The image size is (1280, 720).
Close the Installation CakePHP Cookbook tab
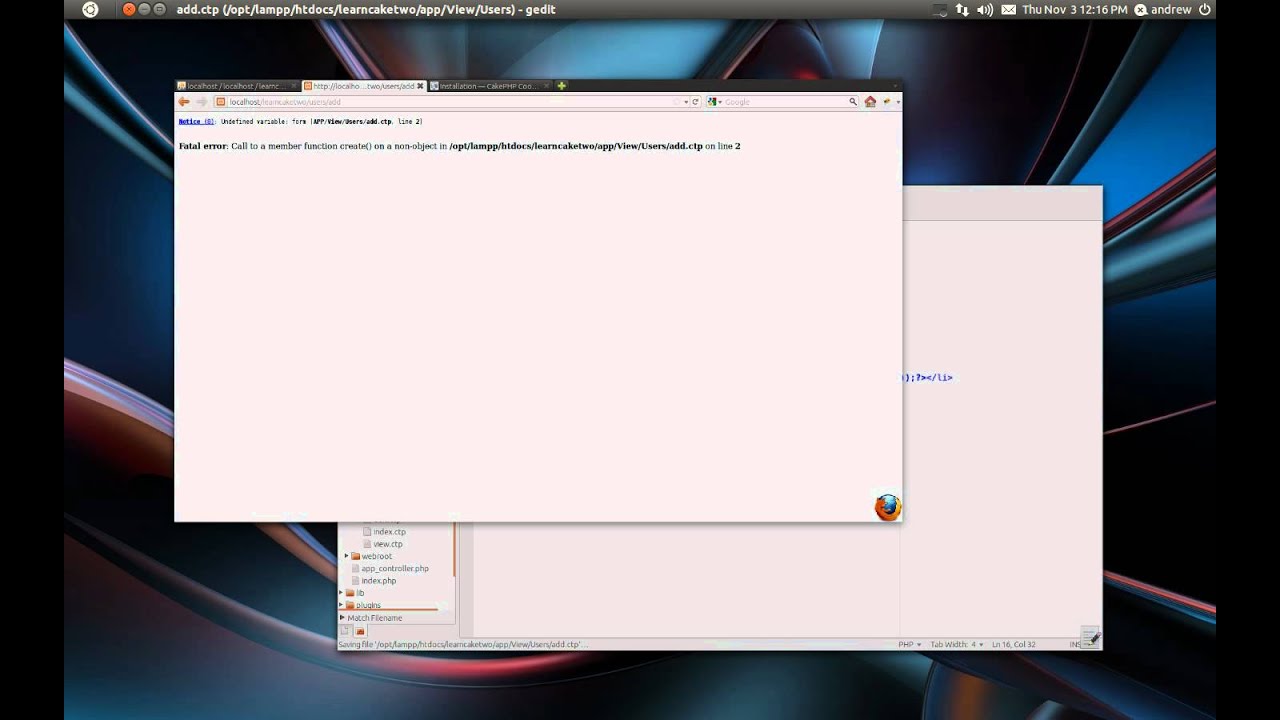pos(546,86)
